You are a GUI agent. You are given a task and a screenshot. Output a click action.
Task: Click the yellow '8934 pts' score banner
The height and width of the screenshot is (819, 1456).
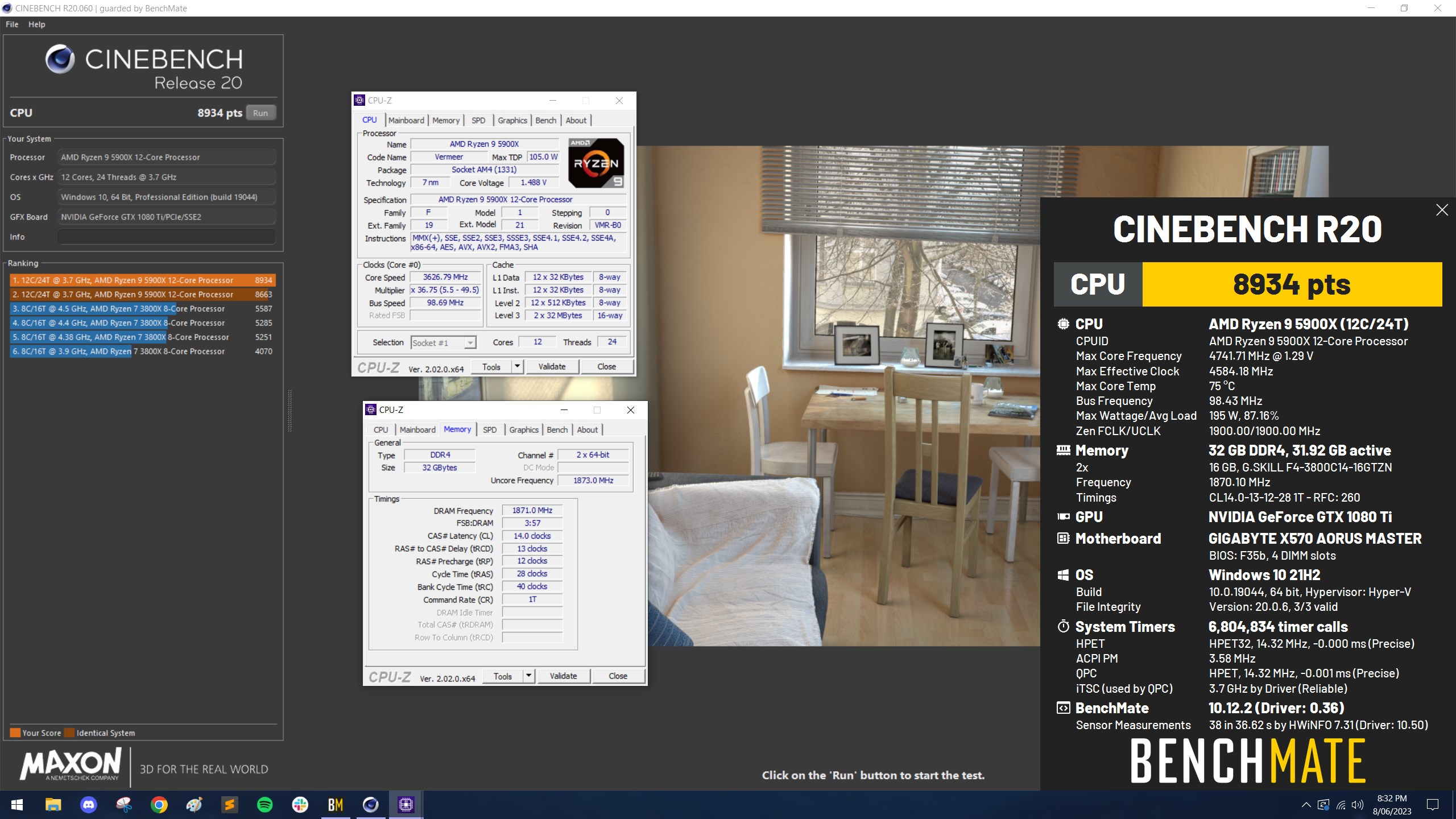click(x=1292, y=284)
